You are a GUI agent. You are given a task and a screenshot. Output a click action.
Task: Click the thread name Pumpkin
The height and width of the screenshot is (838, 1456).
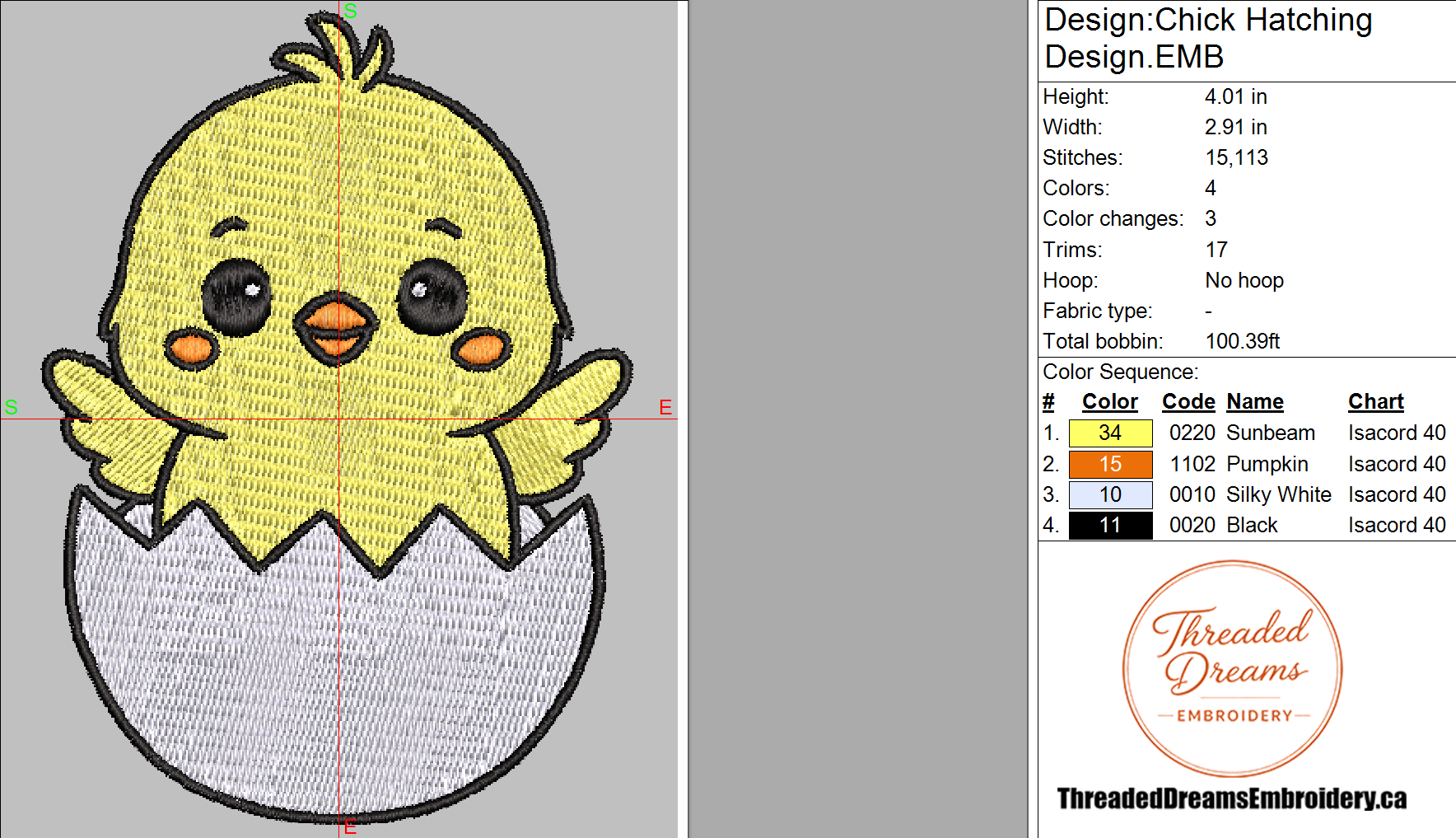coord(1267,464)
